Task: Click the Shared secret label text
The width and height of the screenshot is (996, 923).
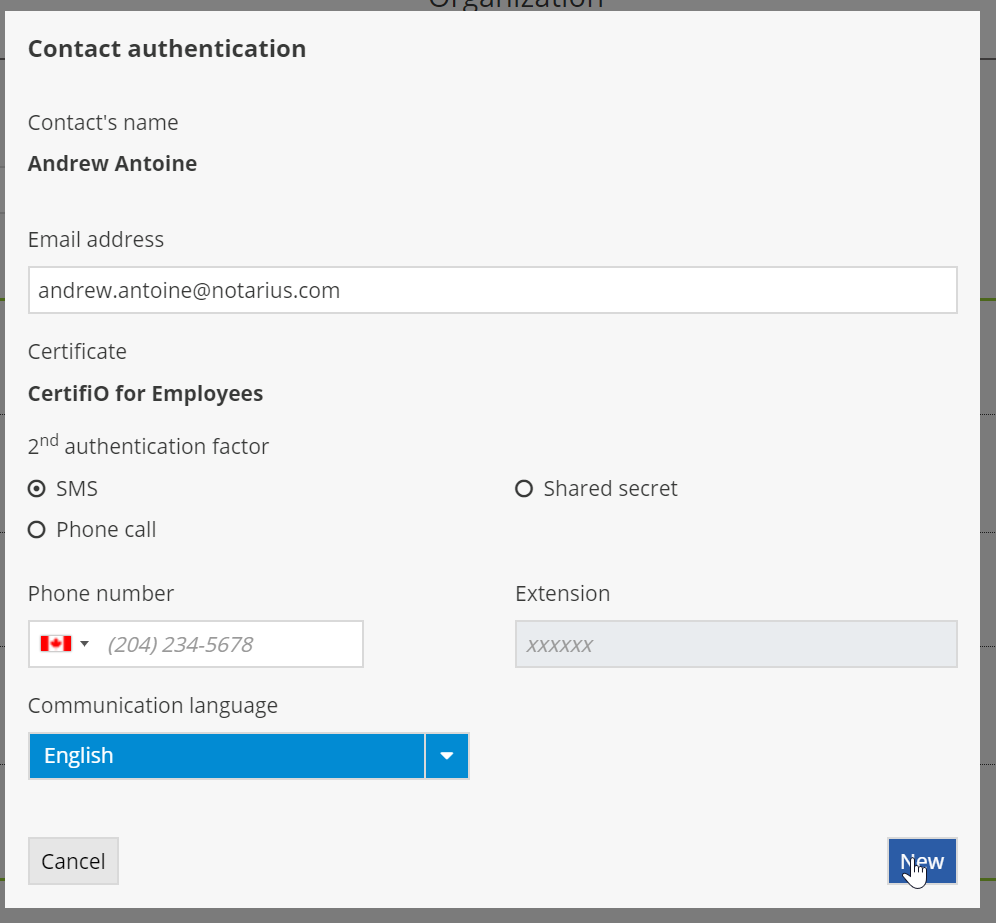Action: click(610, 489)
